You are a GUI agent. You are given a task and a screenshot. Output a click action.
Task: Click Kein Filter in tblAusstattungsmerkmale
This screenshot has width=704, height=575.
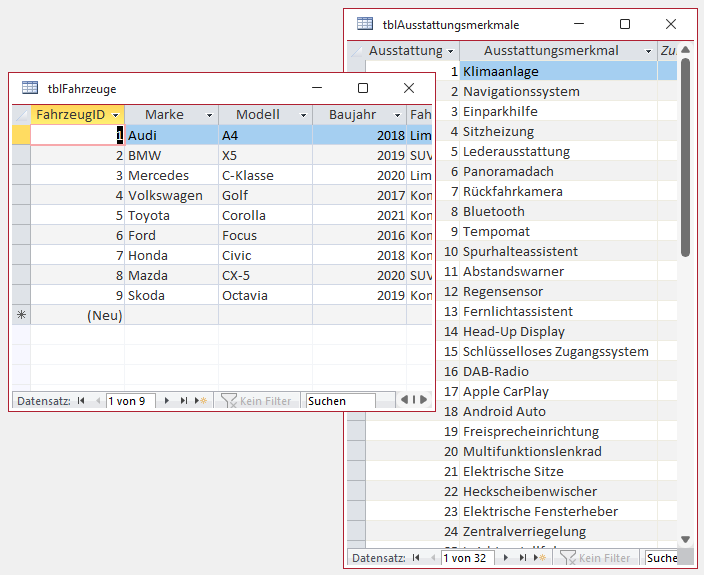click(x=595, y=558)
